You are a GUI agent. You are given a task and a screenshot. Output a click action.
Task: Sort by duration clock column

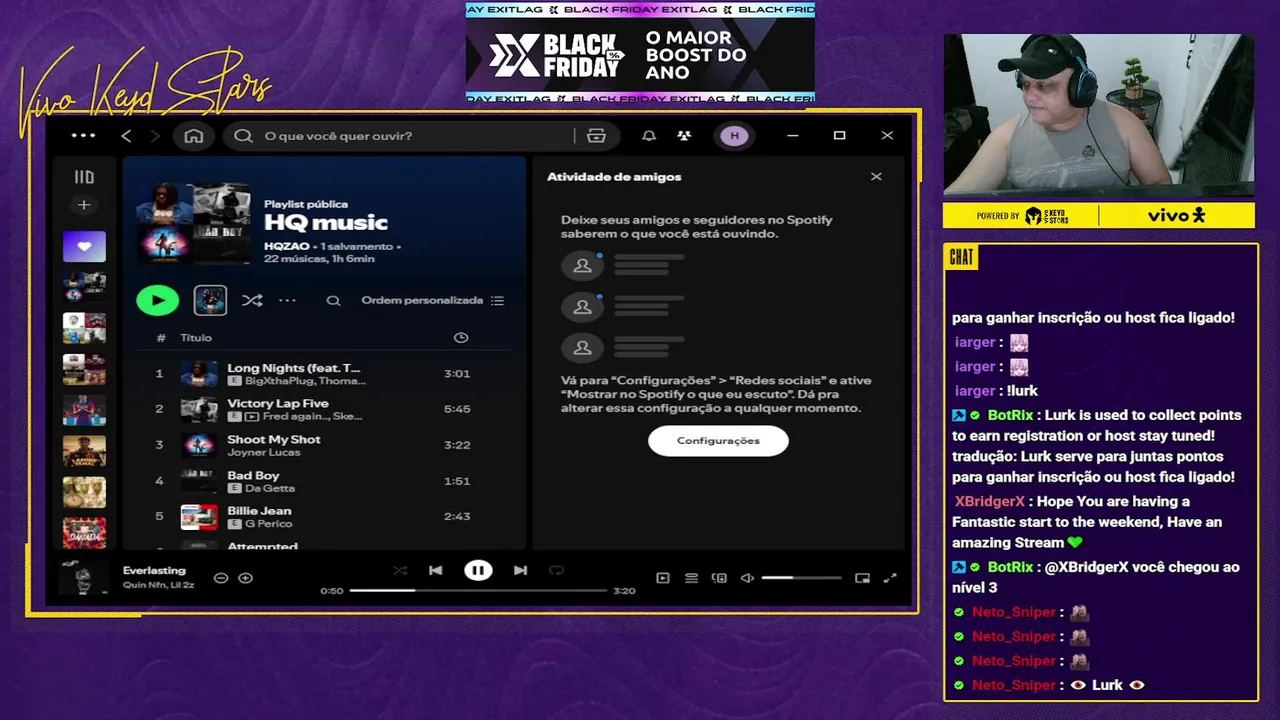(x=461, y=338)
